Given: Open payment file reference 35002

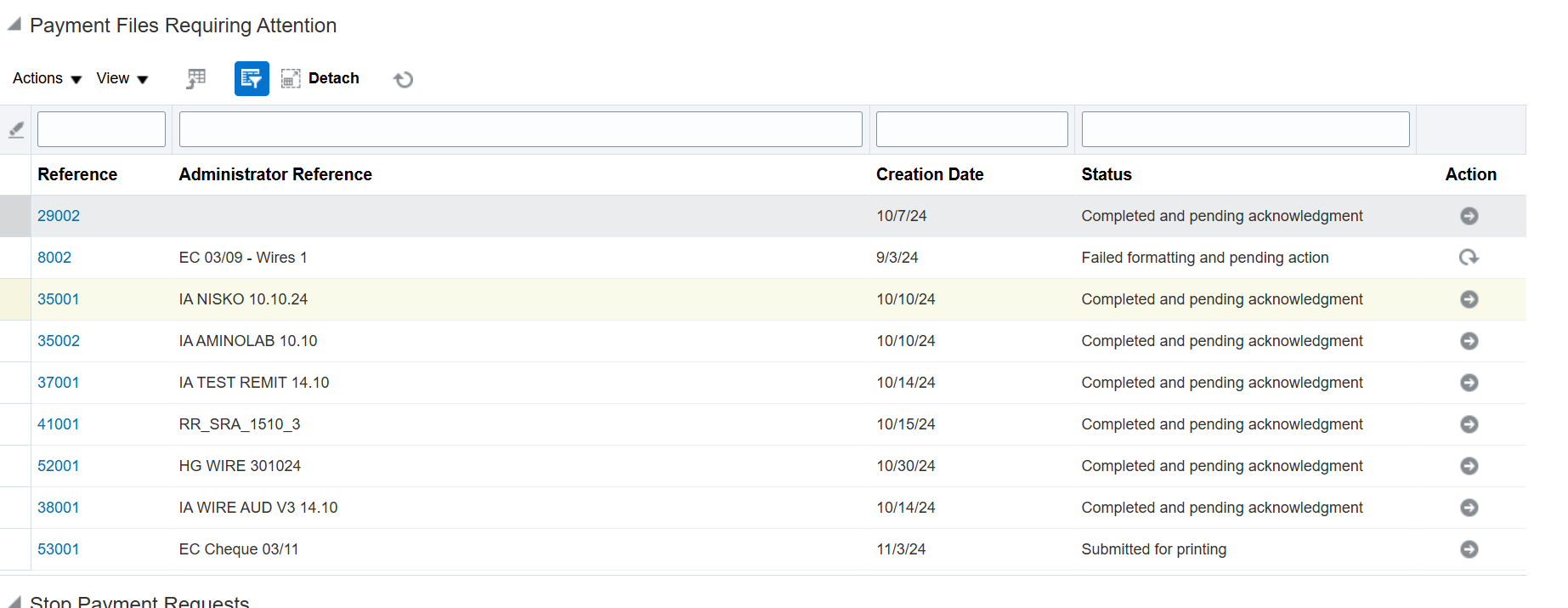Looking at the screenshot, I should [59, 341].
